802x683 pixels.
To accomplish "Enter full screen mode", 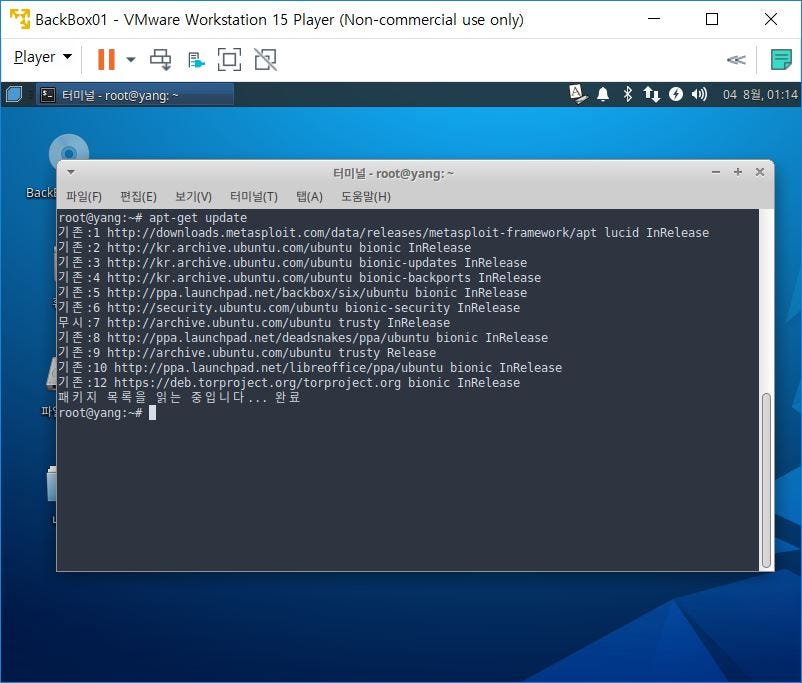I will (229, 59).
